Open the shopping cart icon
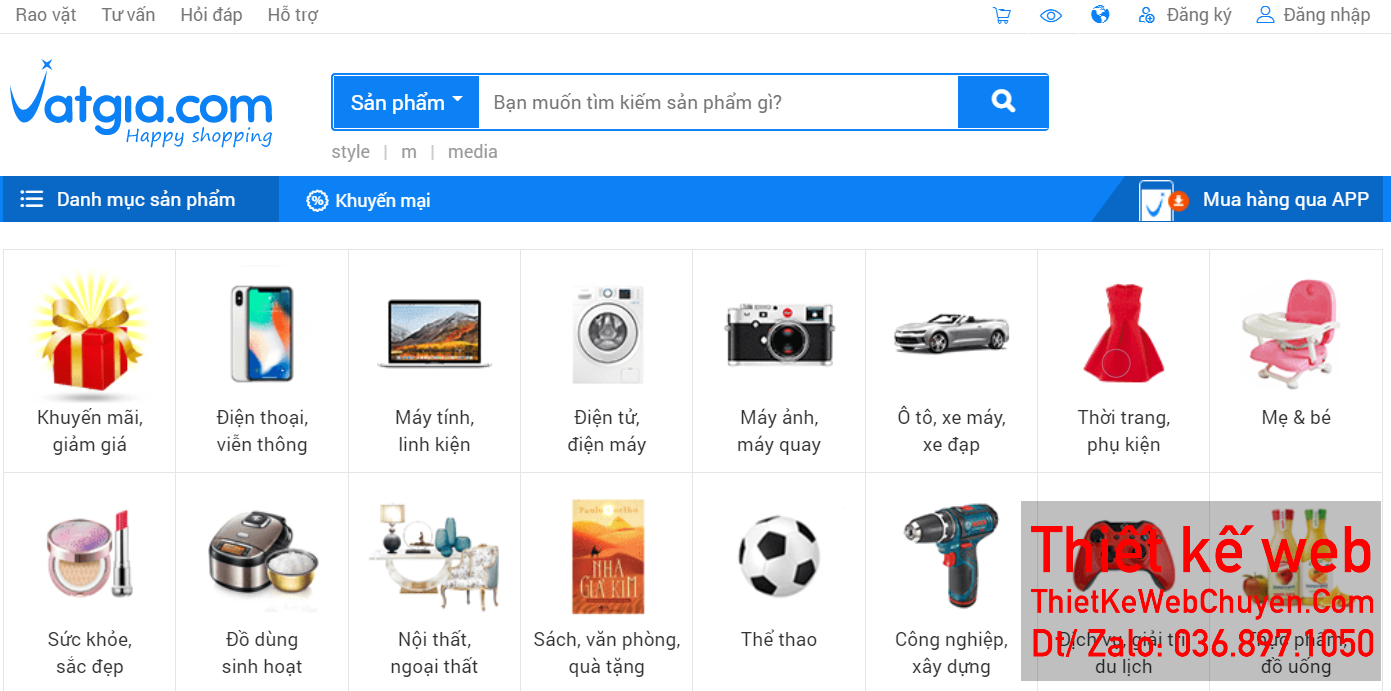1391x691 pixels. [x=1001, y=15]
